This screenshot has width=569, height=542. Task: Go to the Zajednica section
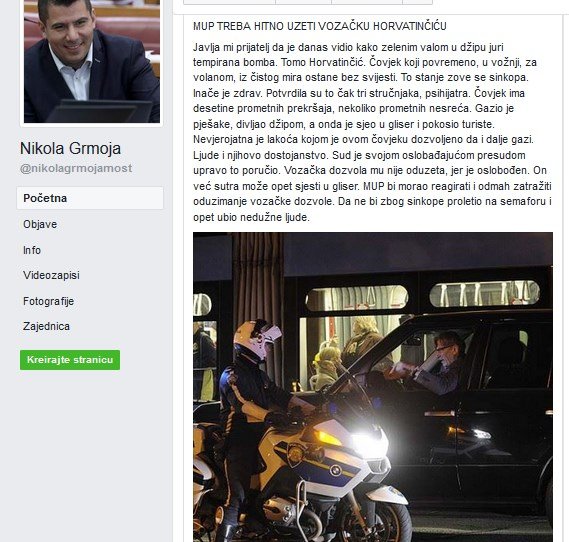point(46,326)
